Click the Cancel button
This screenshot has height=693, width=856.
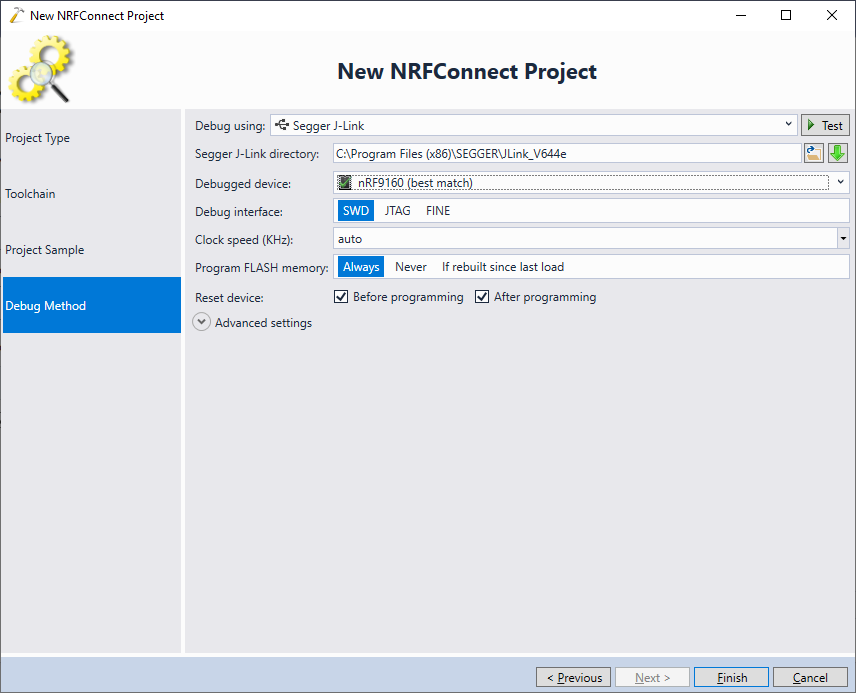pos(810,678)
